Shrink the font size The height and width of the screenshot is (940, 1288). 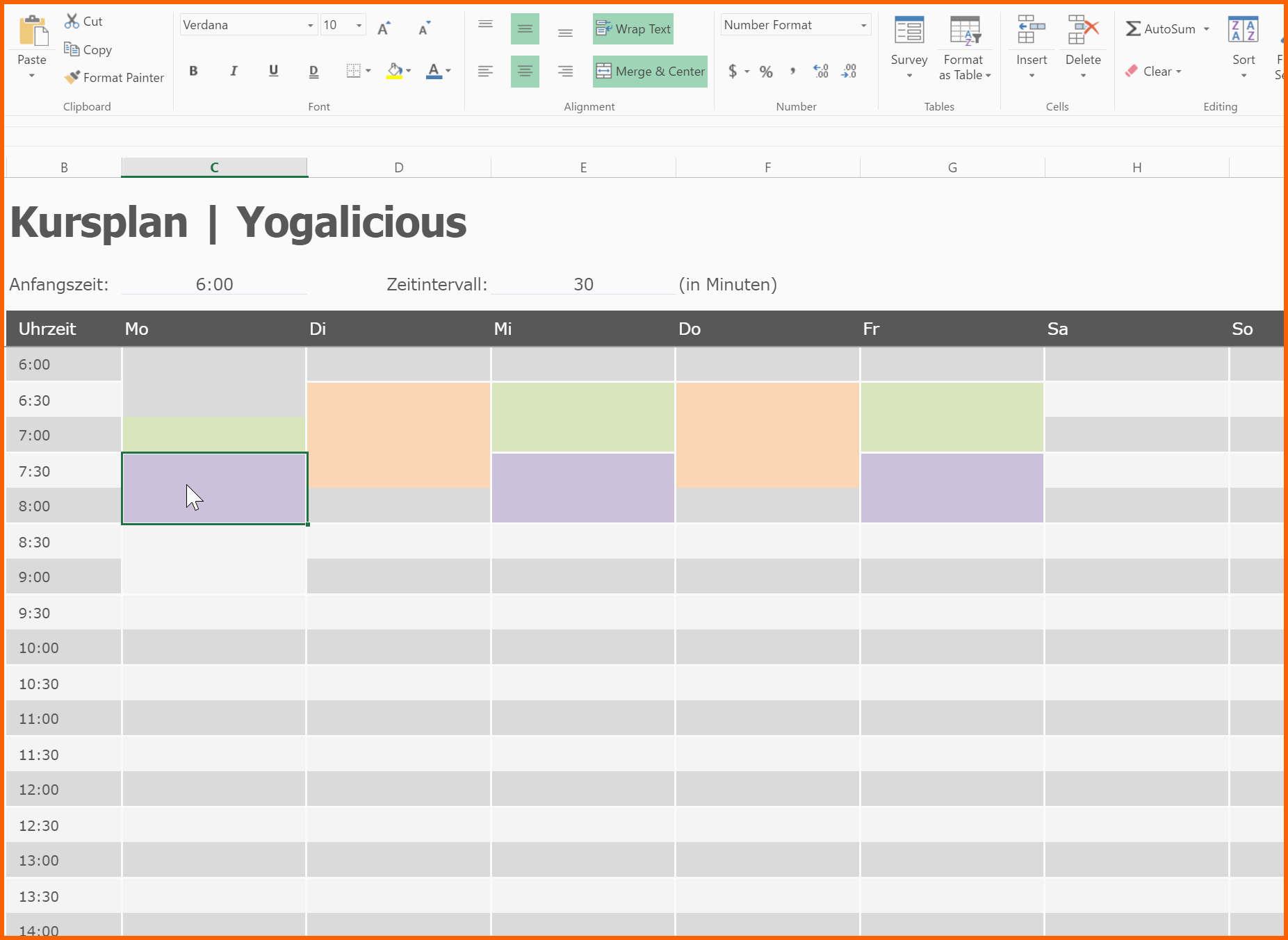[425, 28]
